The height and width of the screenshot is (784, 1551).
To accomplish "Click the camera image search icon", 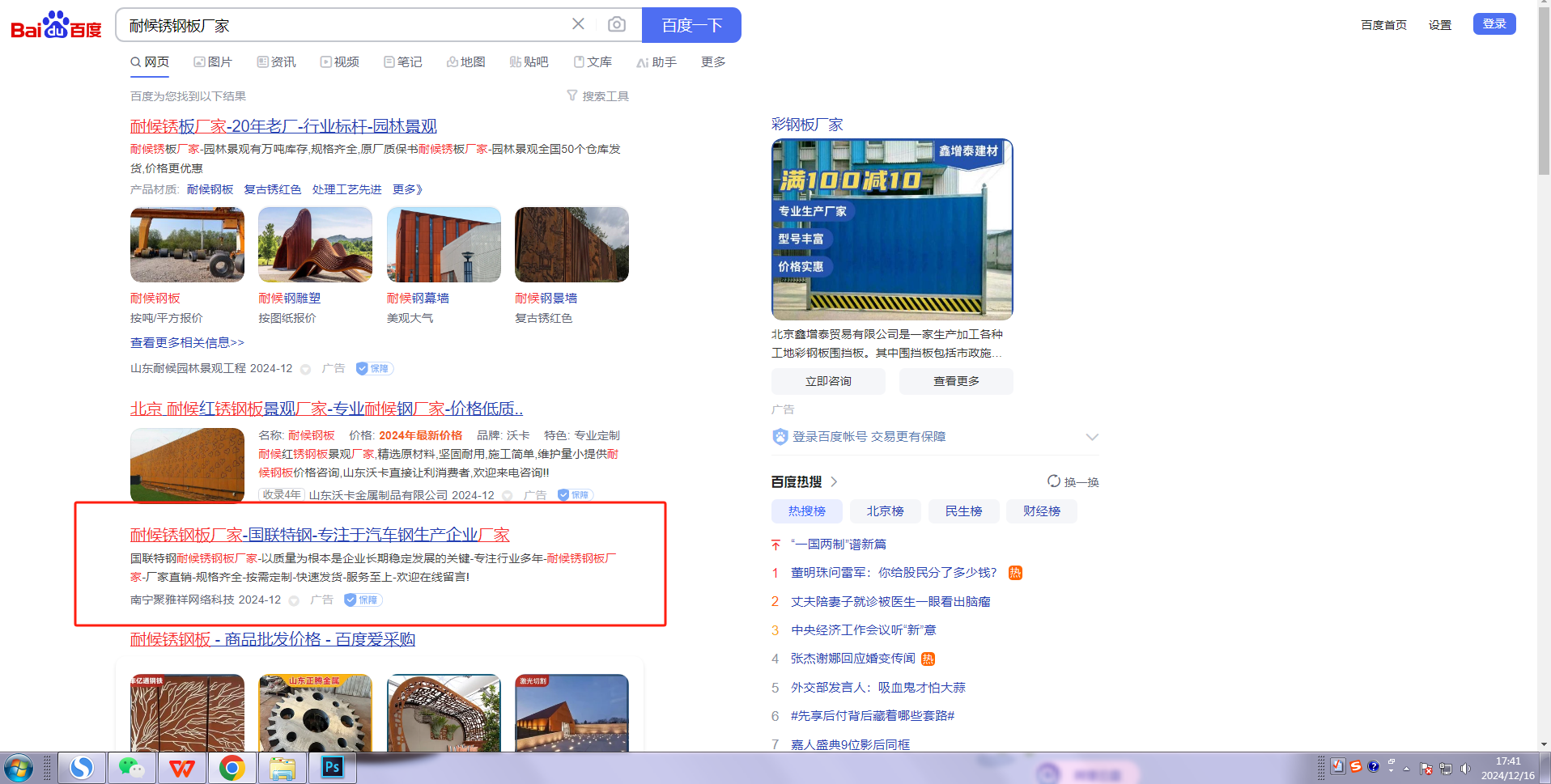I will click(616, 25).
